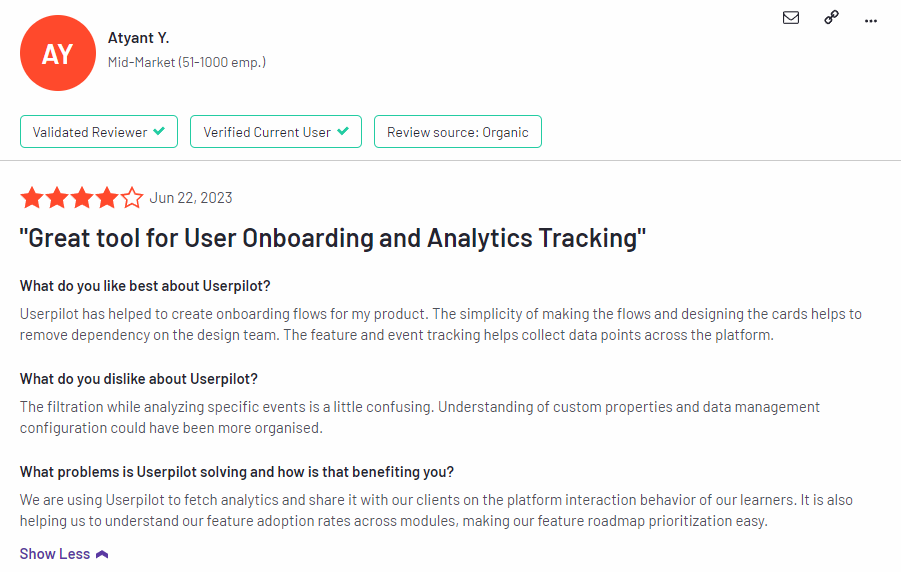Click the AY reviewer avatar circle
Viewport: 901px width, 572px height.
click(x=57, y=53)
